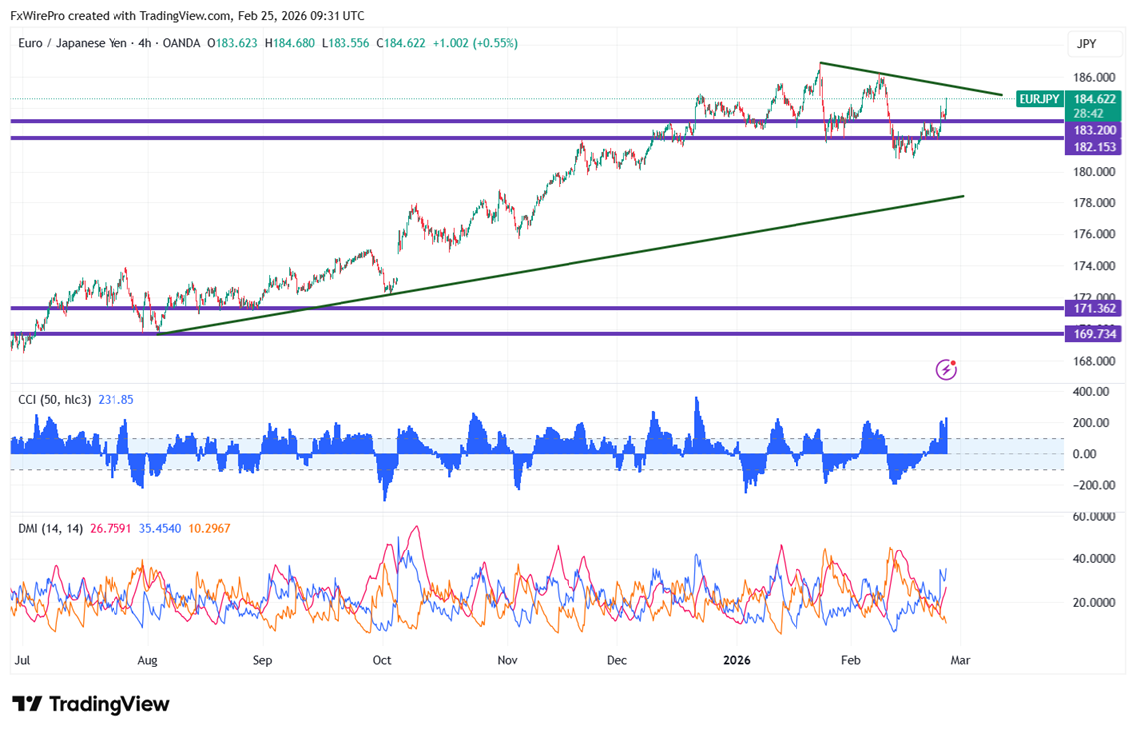Click the EURJPY price axis tag

click(1039, 99)
